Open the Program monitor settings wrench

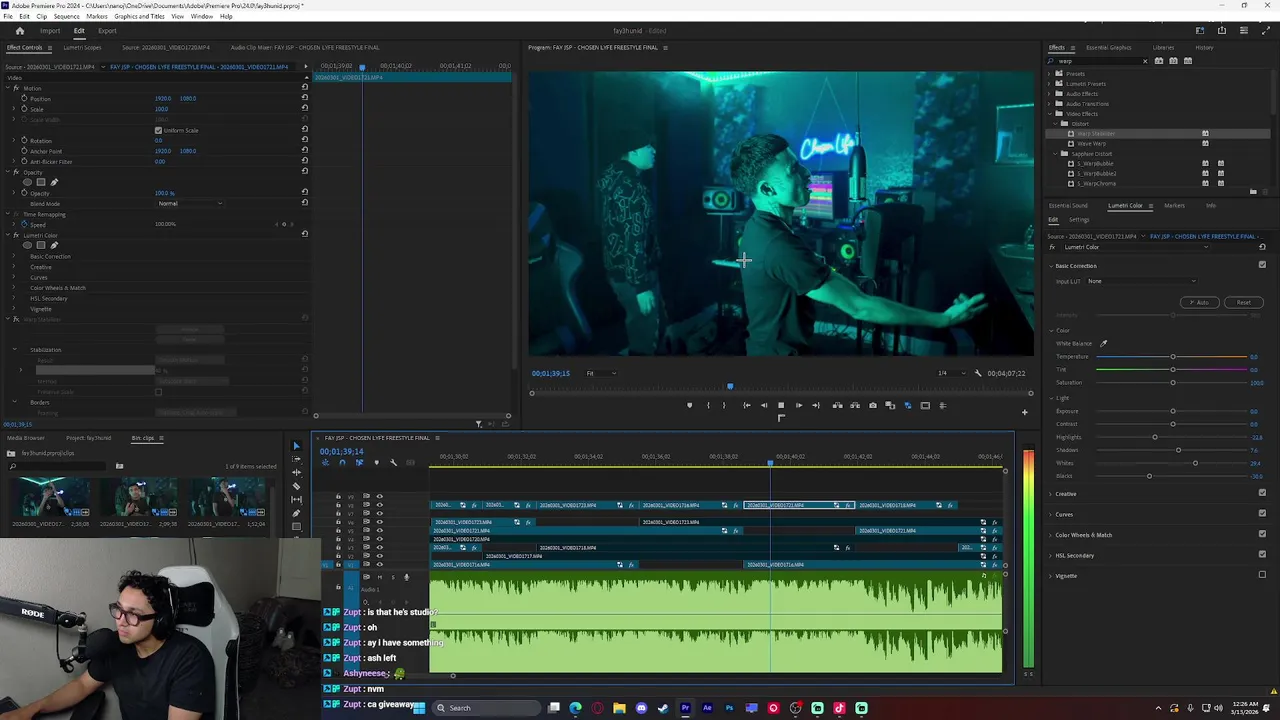tap(978, 373)
